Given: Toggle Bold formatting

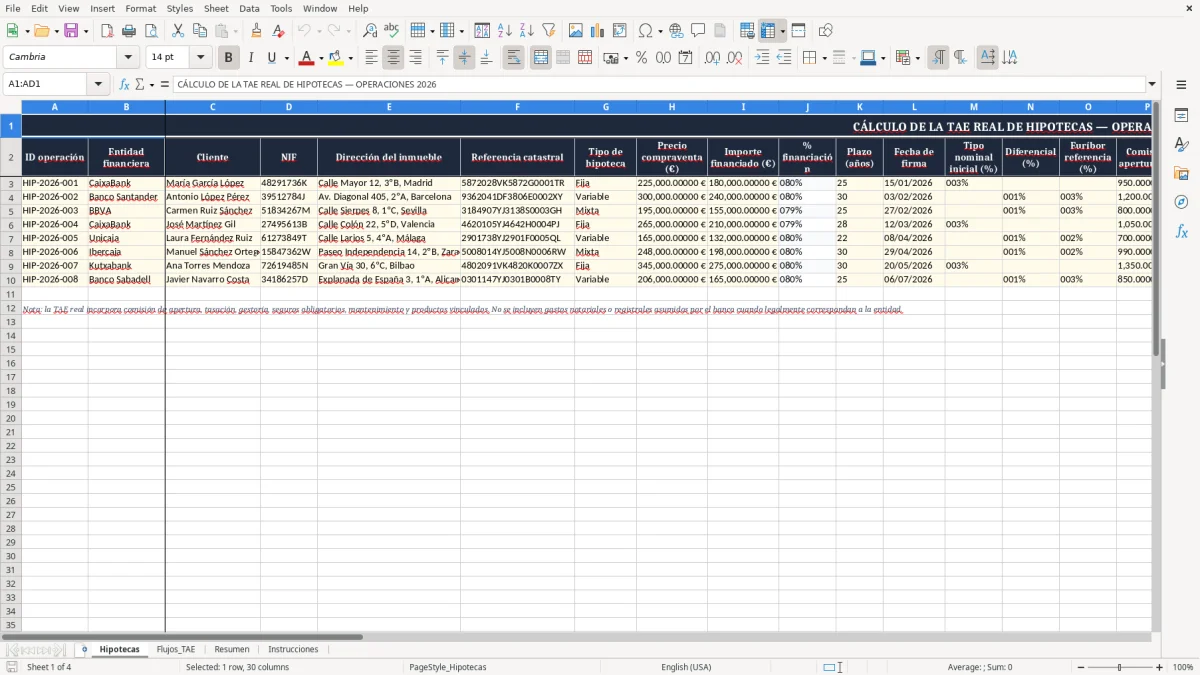Looking at the screenshot, I should (x=229, y=58).
